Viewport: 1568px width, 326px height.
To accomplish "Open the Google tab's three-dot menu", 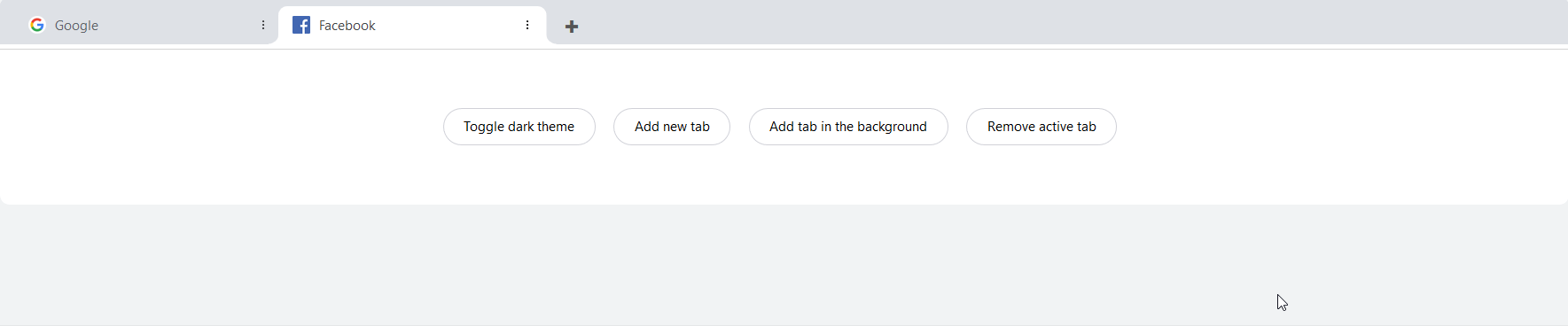I will (x=263, y=25).
